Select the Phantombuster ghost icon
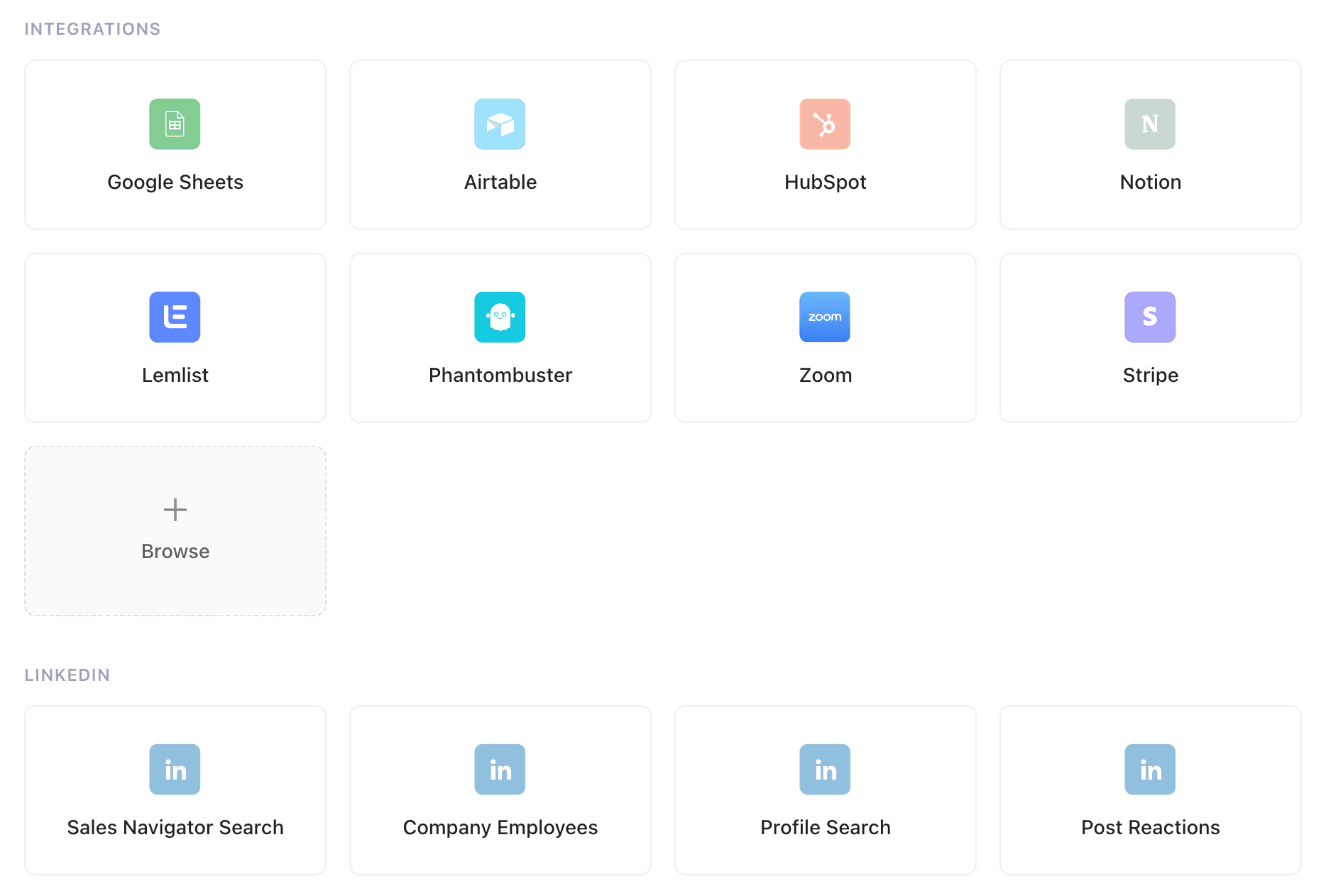 500,317
